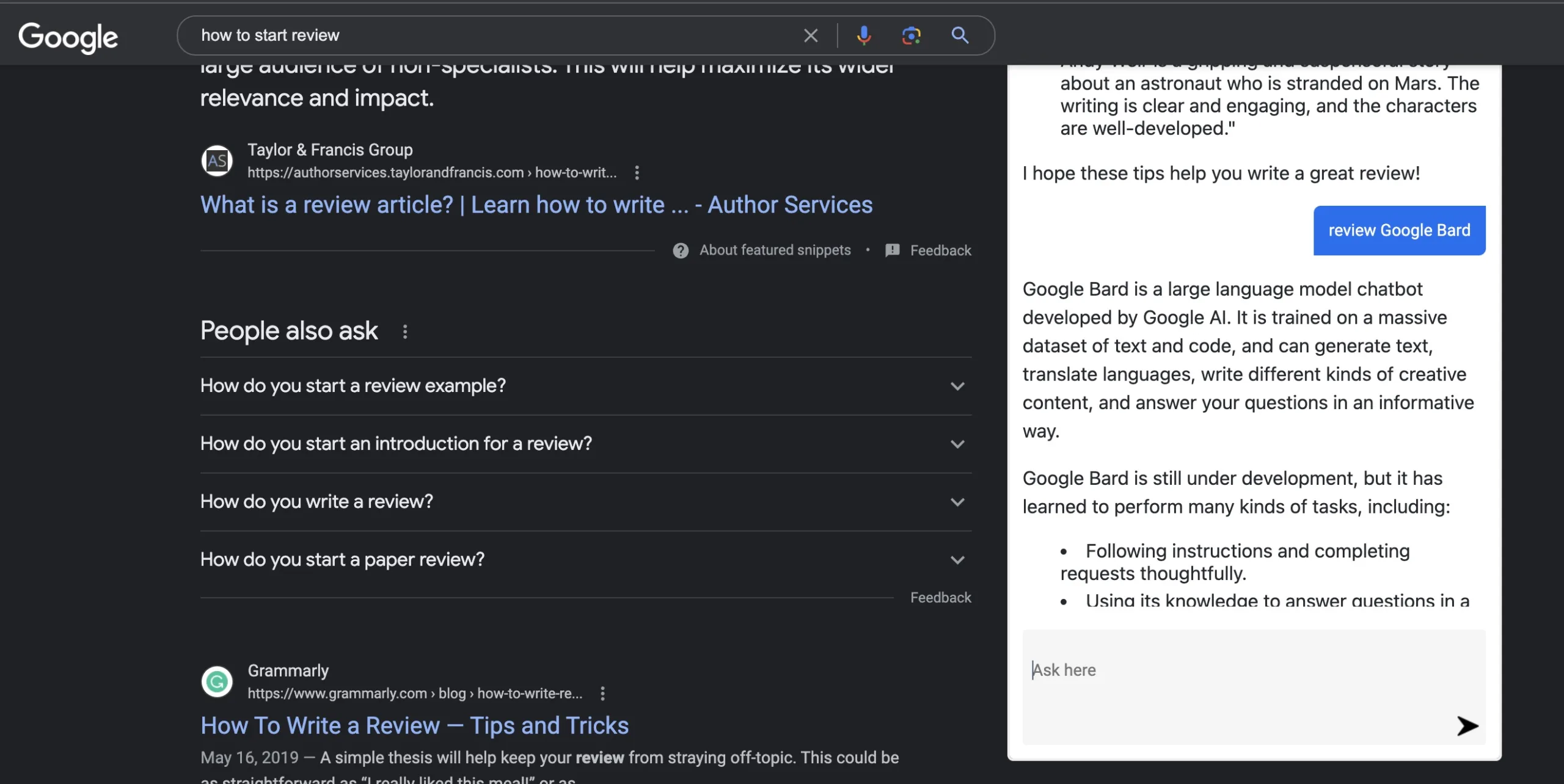The width and height of the screenshot is (1564, 784).
Task: Click the 'review Google Bard' message bubble
Action: [1399, 231]
